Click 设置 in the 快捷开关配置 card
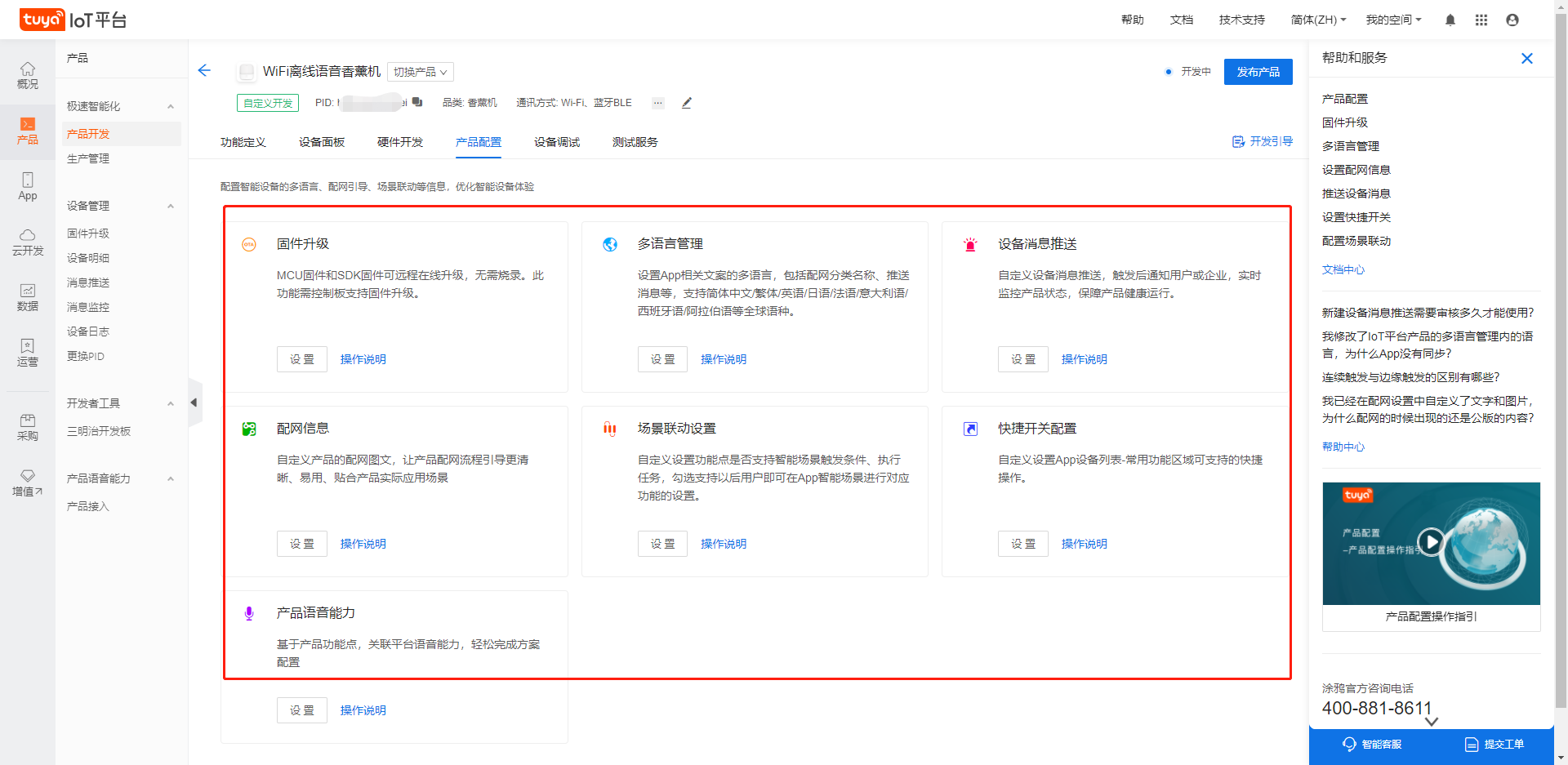This screenshot has height=765, width=1568. [1023, 544]
